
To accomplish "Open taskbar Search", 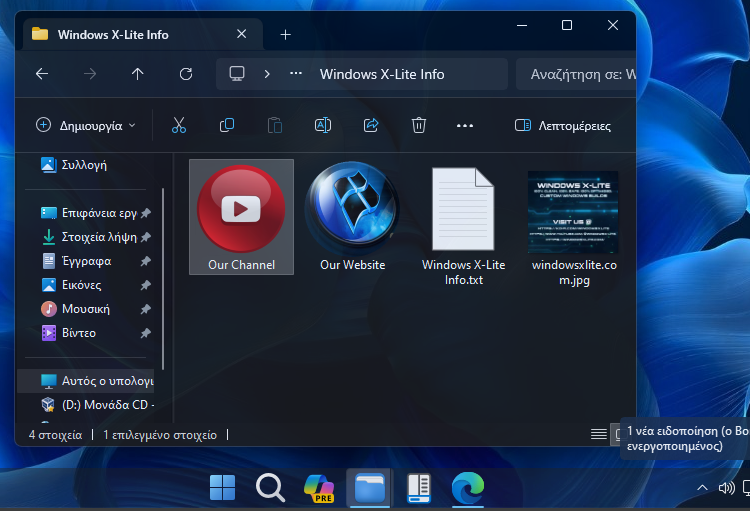I will click(x=271, y=488).
